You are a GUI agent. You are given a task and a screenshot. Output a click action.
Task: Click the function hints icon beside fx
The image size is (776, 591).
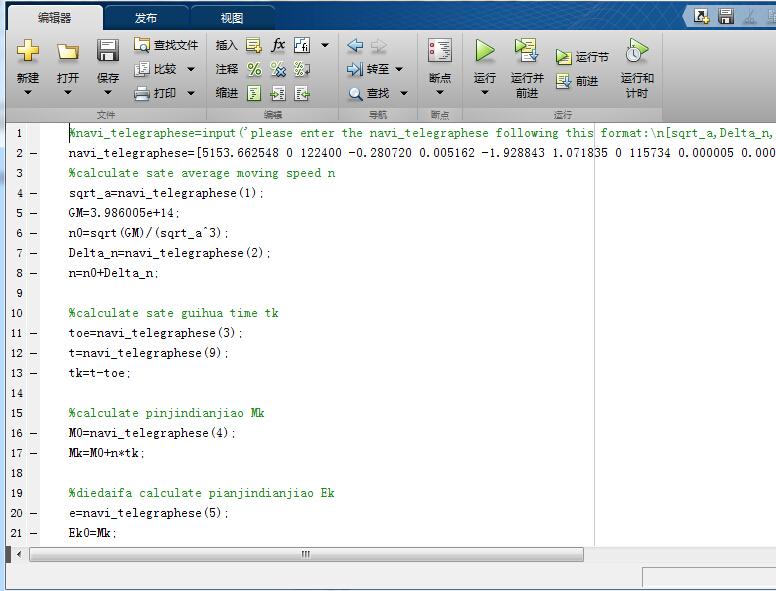[x=302, y=45]
